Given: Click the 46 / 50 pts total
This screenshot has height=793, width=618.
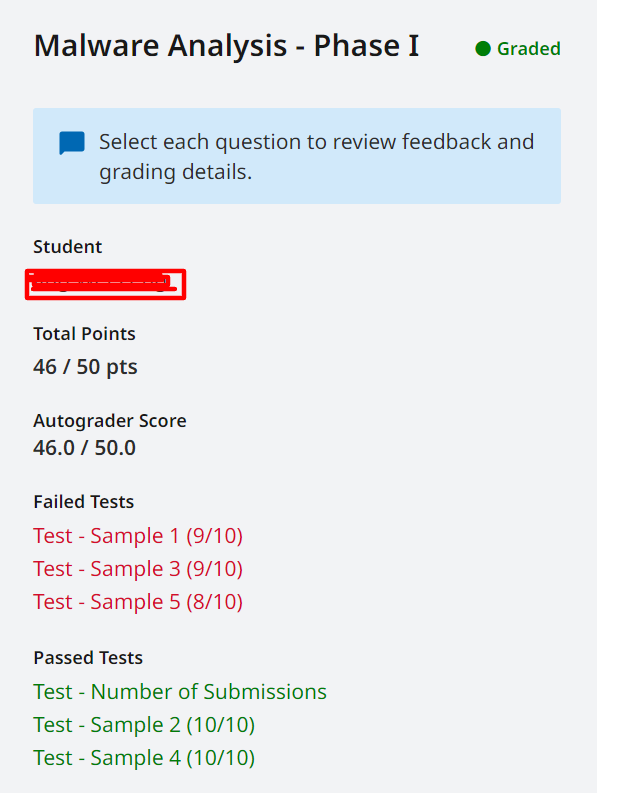Looking at the screenshot, I should (85, 367).
